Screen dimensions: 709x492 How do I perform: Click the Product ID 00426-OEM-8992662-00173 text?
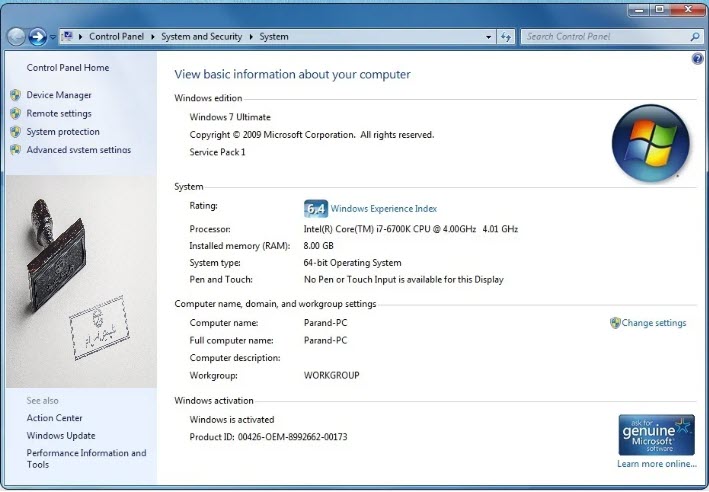(268, 437)
